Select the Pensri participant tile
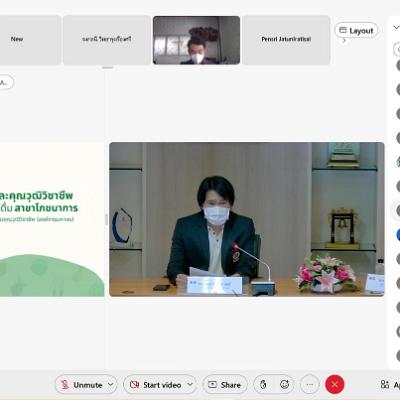This screenshot has height=400, width=400. [286, 40]
